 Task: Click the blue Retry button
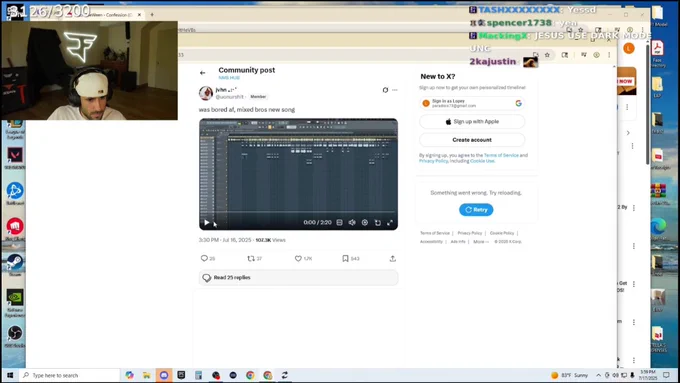tap(476, 210)
